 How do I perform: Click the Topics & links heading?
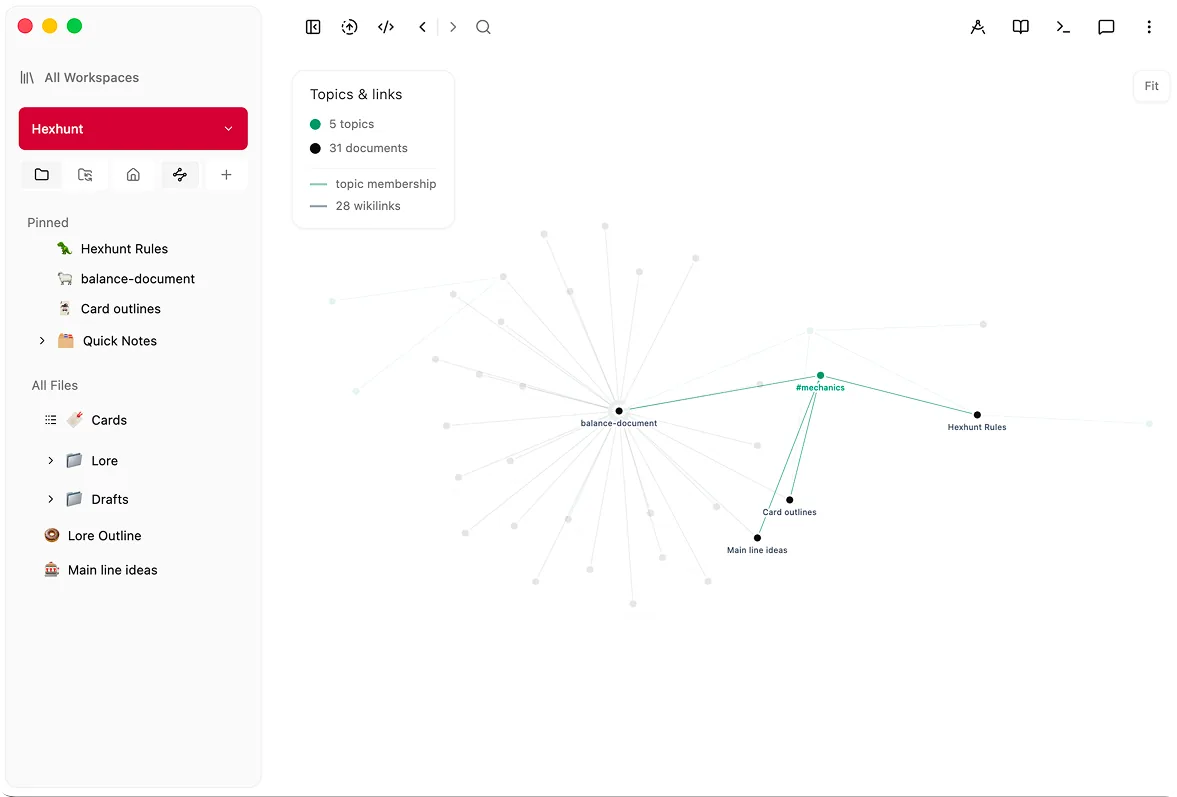tap(356, 94)
